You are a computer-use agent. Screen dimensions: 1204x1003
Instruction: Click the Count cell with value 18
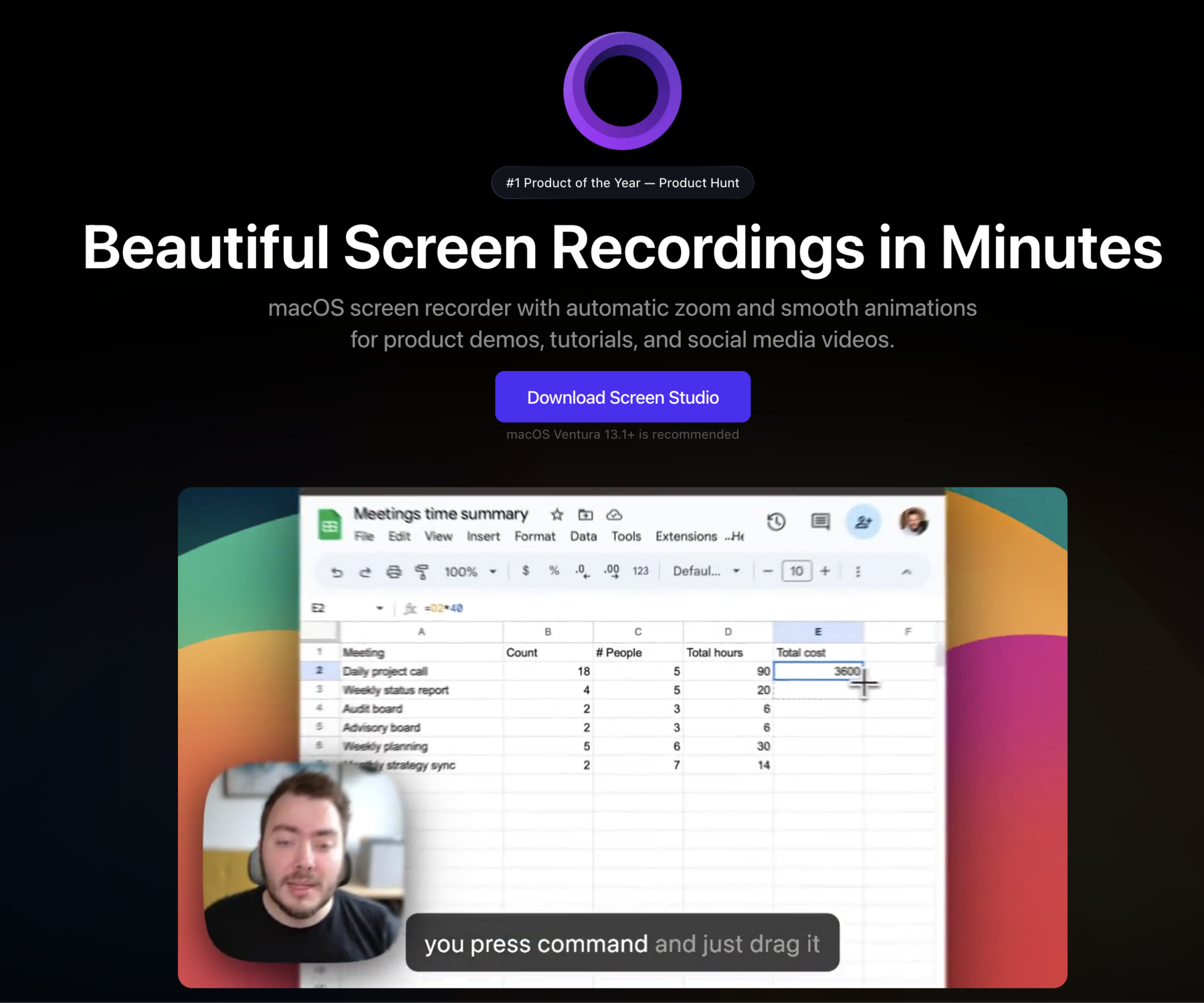[x=548, y=671]
